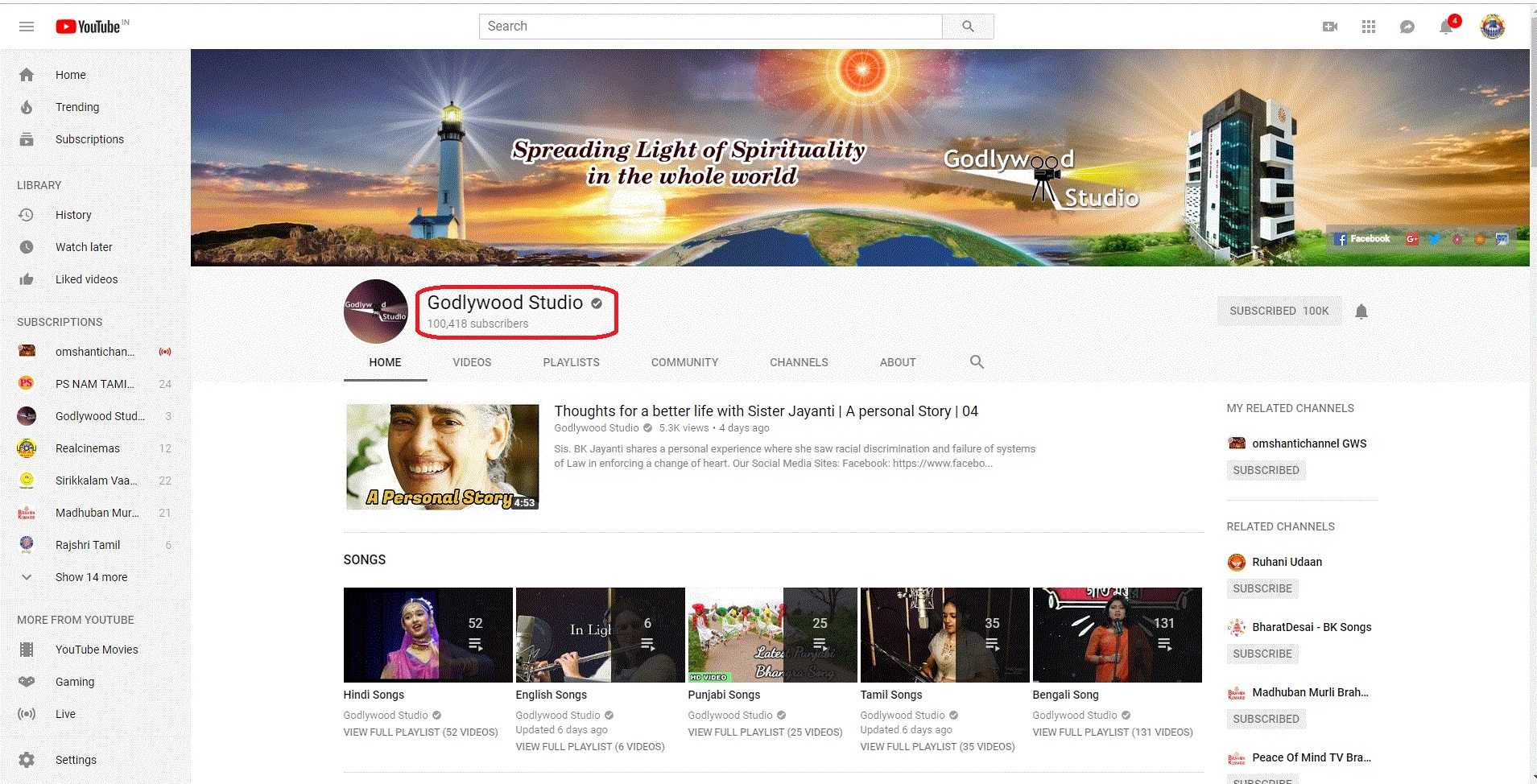Click Godlywood Studio channel avatar
1537x784 pixels.
pyautogui.click(x=375, y=312)
